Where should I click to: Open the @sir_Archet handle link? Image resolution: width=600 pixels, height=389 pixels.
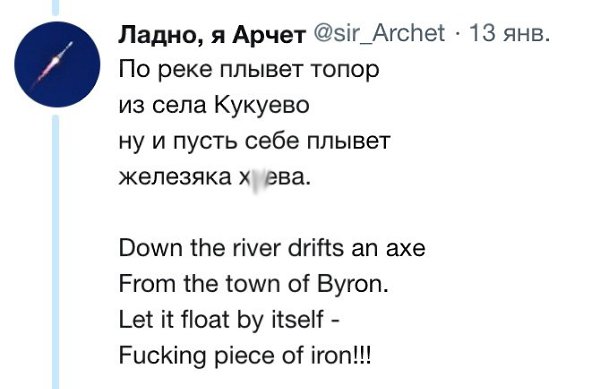379,33
